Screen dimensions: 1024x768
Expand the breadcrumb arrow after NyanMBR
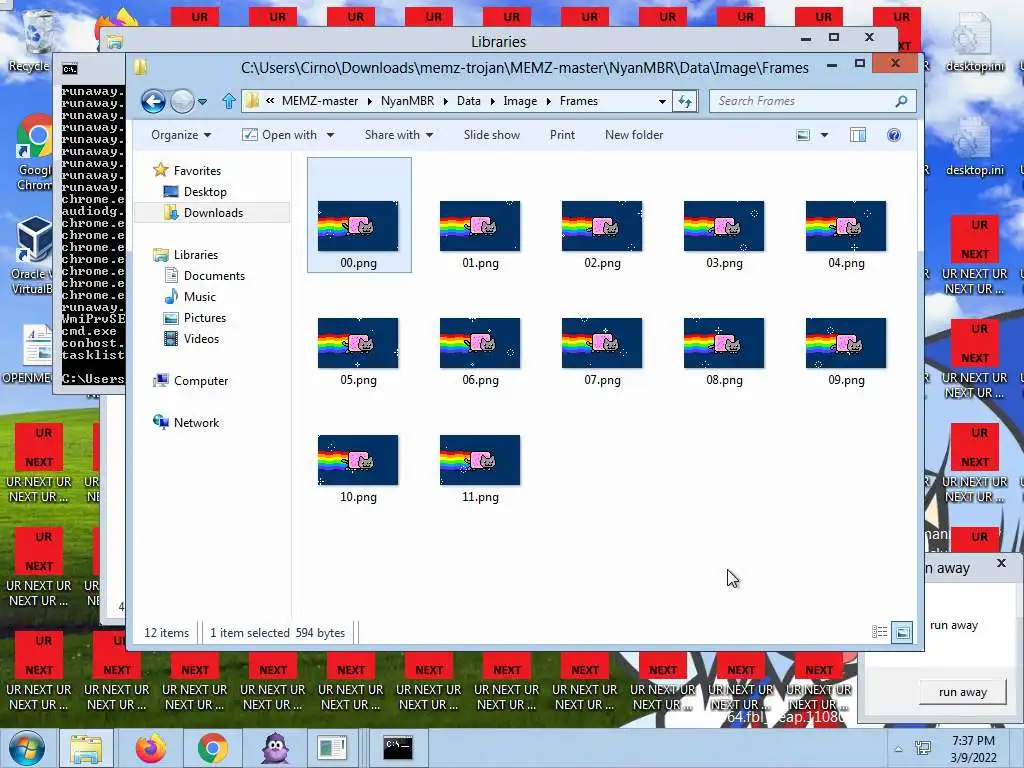pyautogui.click(x=445, y=101)
